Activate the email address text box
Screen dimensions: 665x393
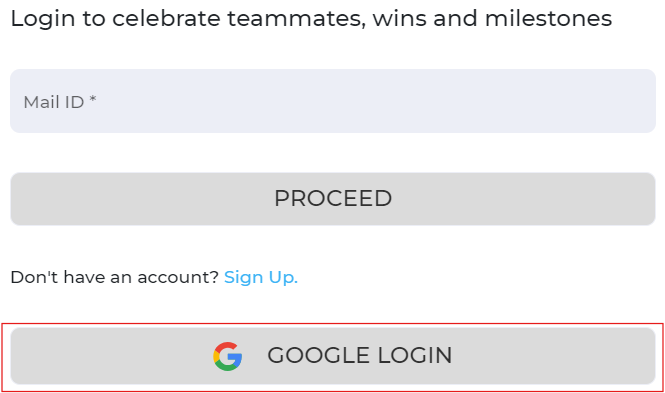tap(333, 101)
